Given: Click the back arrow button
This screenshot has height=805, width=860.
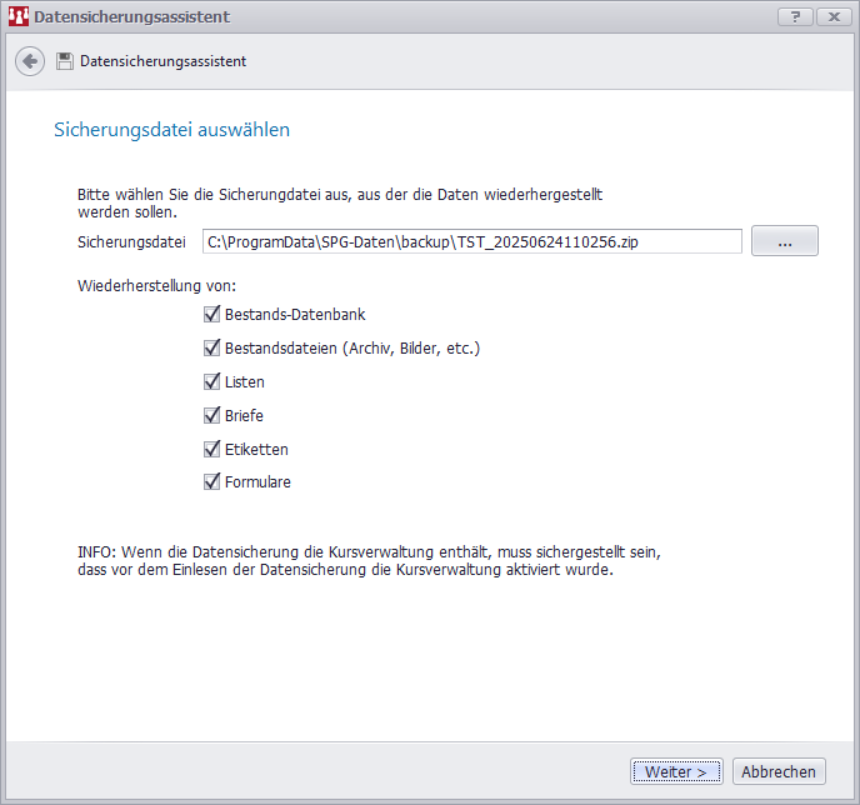Looking at the screenshot, I should pyautogui.click(x=30, y=61).
